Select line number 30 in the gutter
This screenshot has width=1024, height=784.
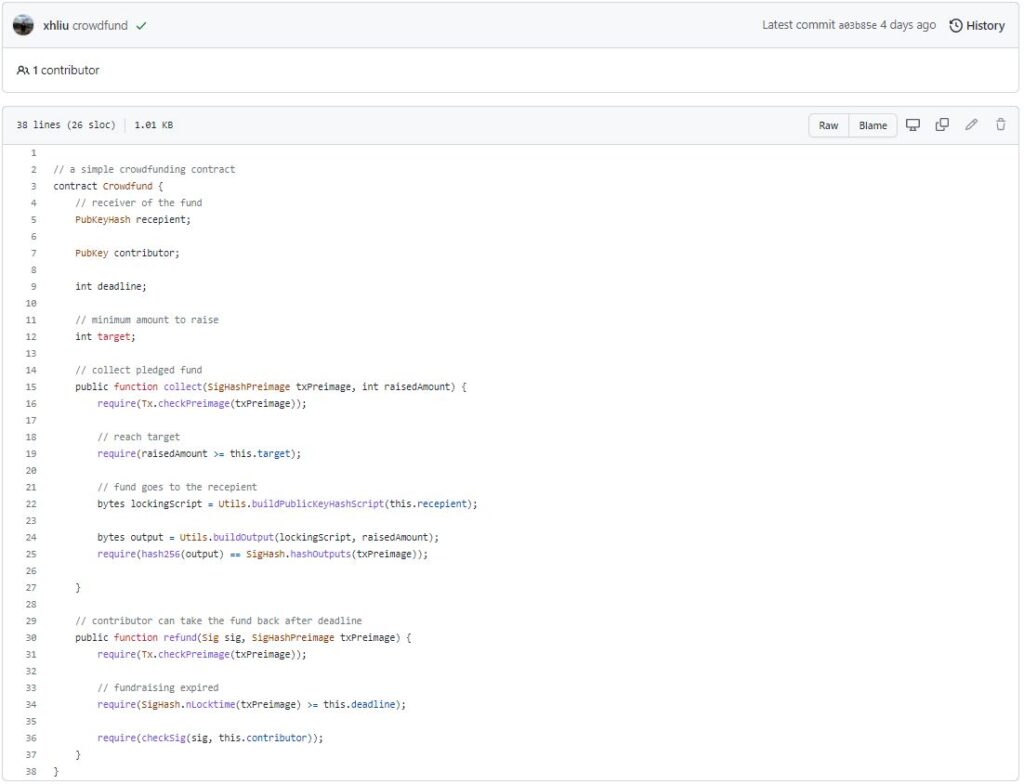tap(31, 638)
